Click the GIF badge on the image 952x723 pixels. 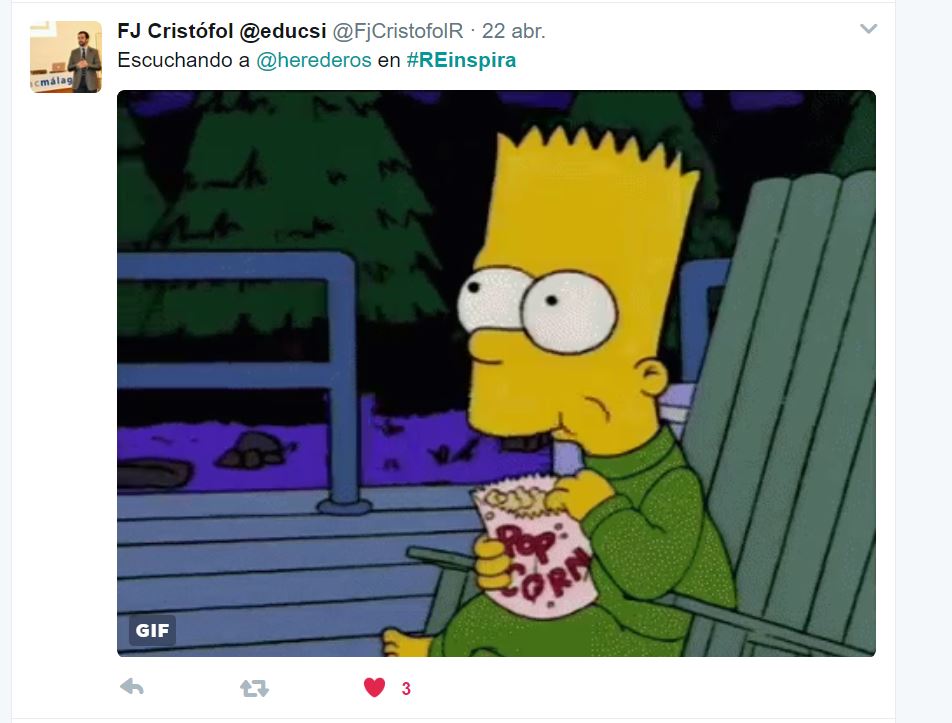point(152,630)
